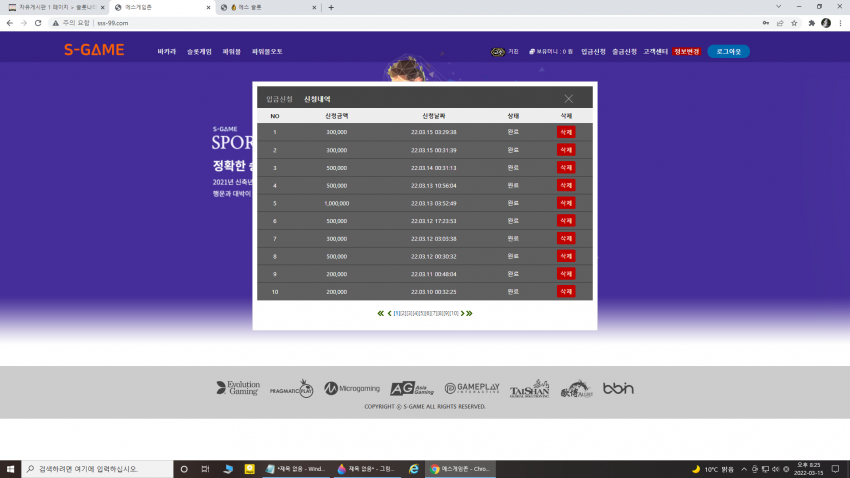This screenshot has width=850, height=478.
Task: Click the Evolution Gaming logo
Action: pos(238,388)
